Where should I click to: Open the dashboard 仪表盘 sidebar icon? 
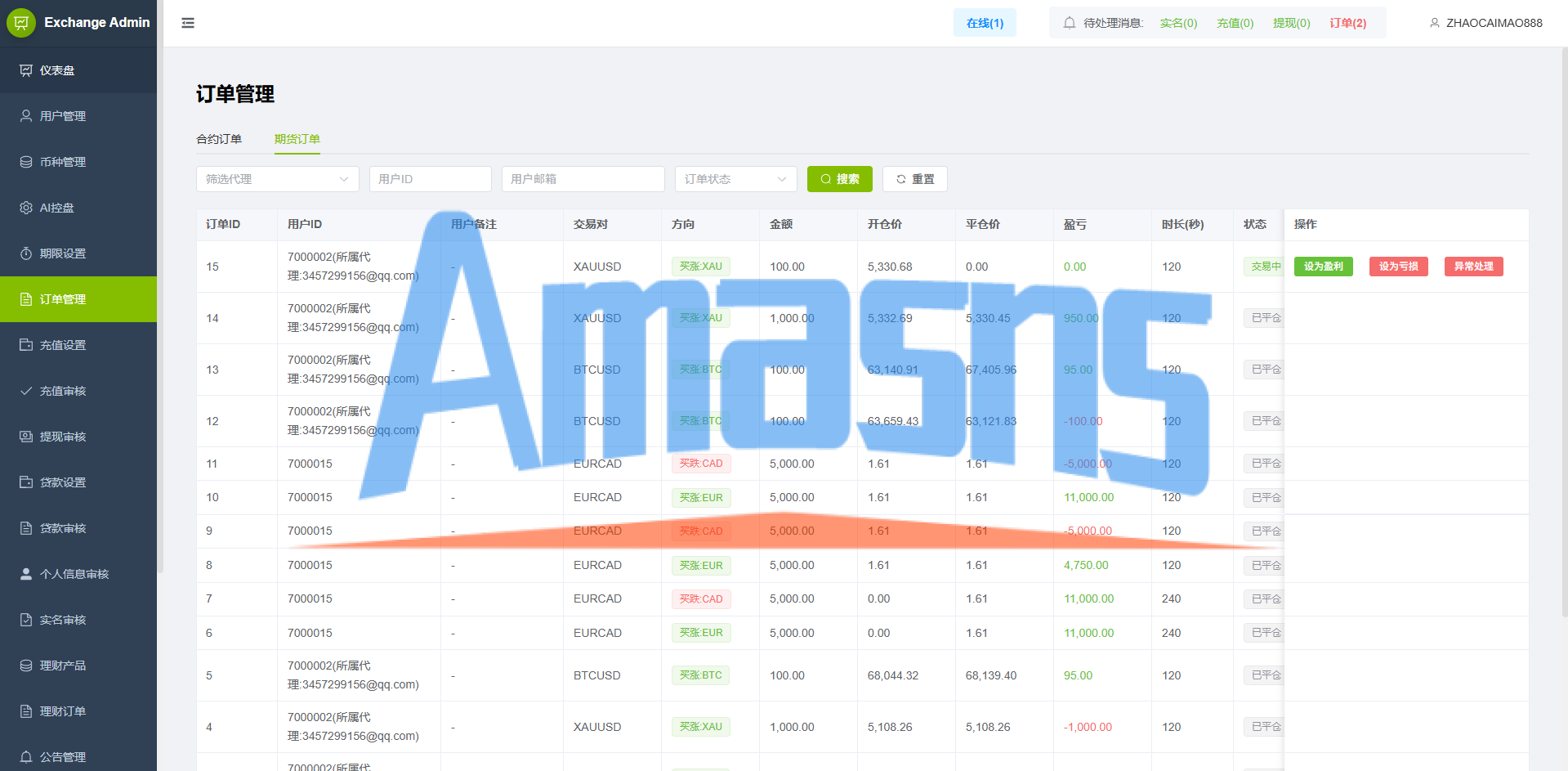coord(26,70)
